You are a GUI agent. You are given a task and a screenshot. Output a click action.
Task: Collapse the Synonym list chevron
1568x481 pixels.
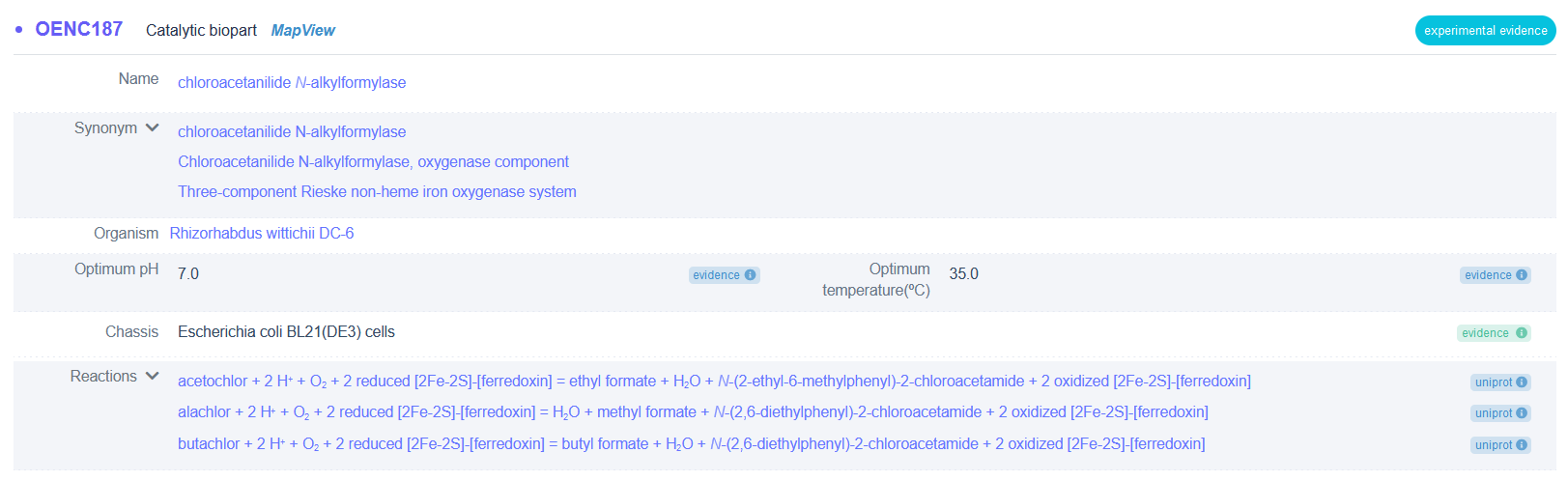tap(152, 127)
